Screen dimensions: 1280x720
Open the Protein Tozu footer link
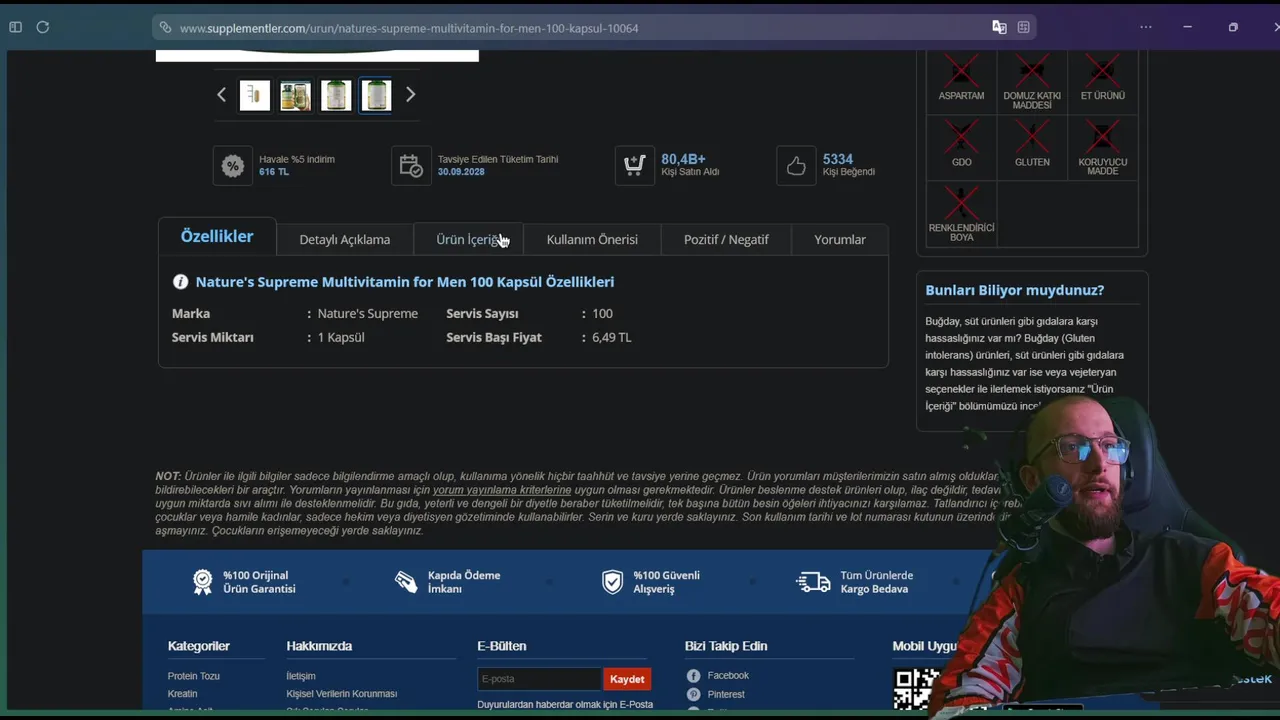tap(194, 676)
